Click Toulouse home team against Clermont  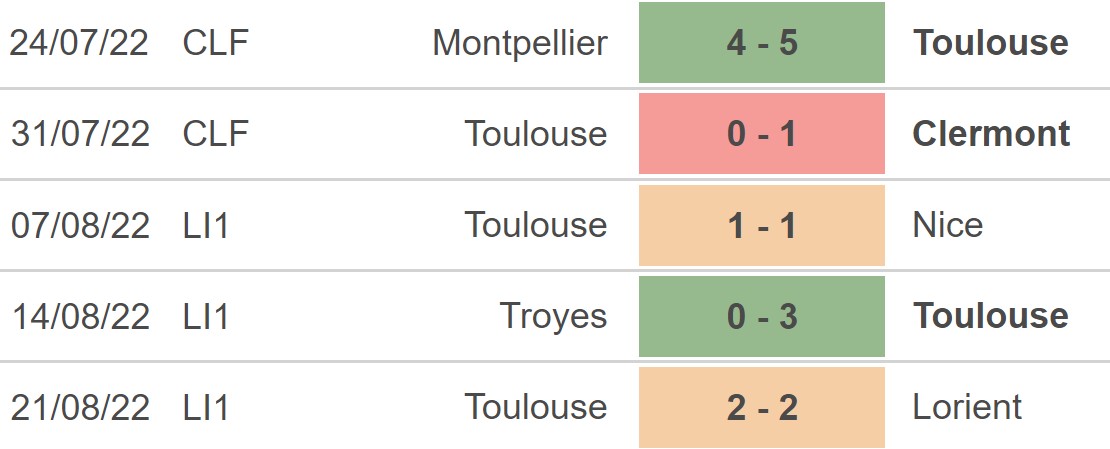pos(536,134)
